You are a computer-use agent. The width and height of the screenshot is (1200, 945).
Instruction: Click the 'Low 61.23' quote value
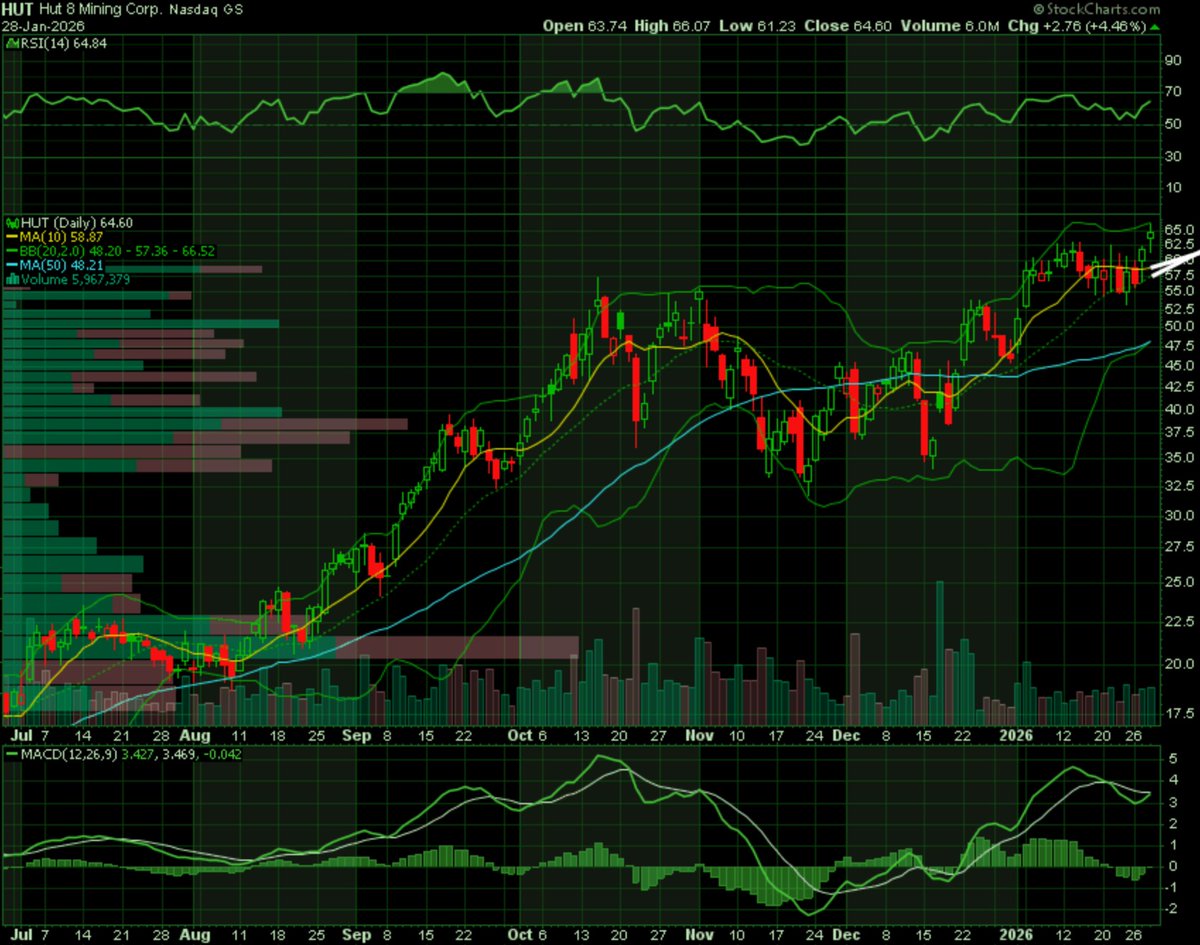coord(757,25)
